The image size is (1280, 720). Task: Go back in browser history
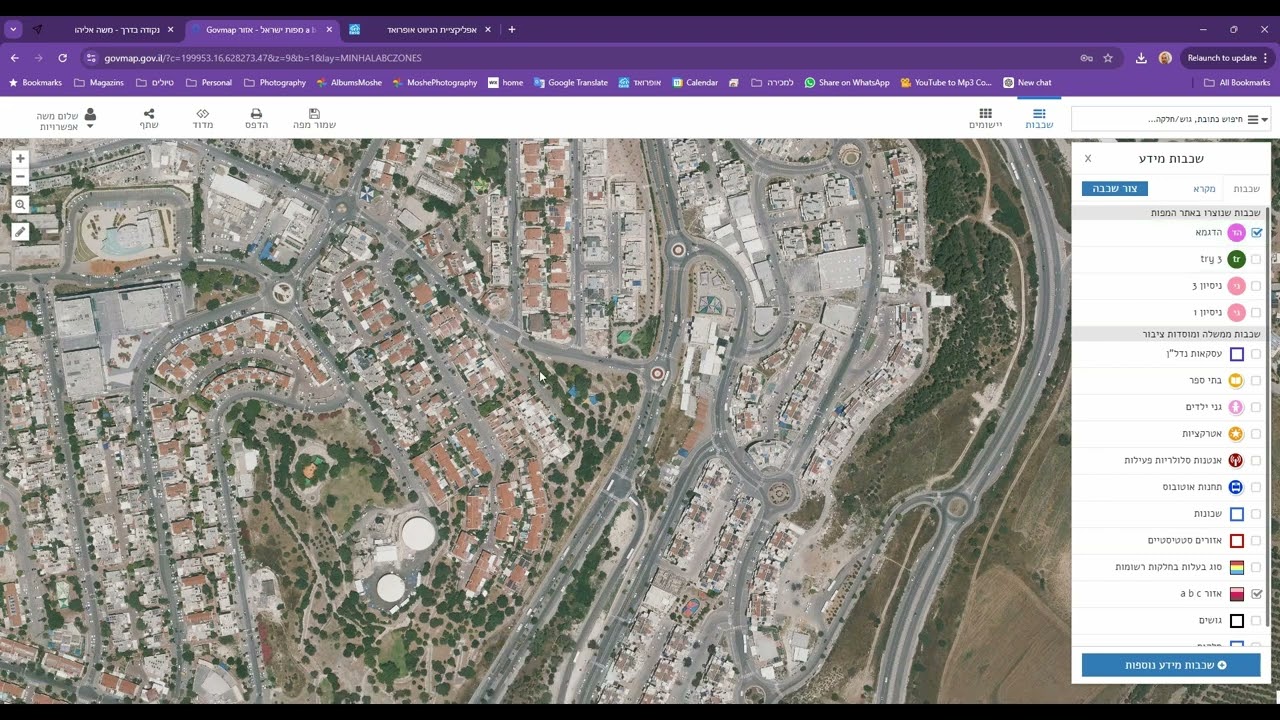pyautogui.click(x=14, y=58)
